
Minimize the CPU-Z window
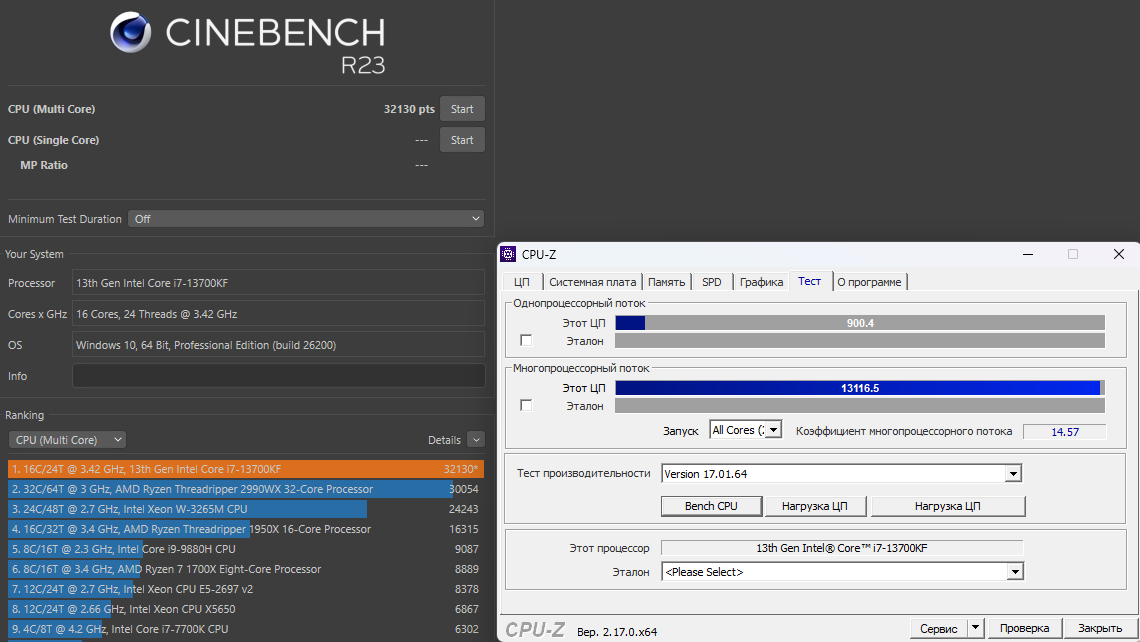(1027, 254)
